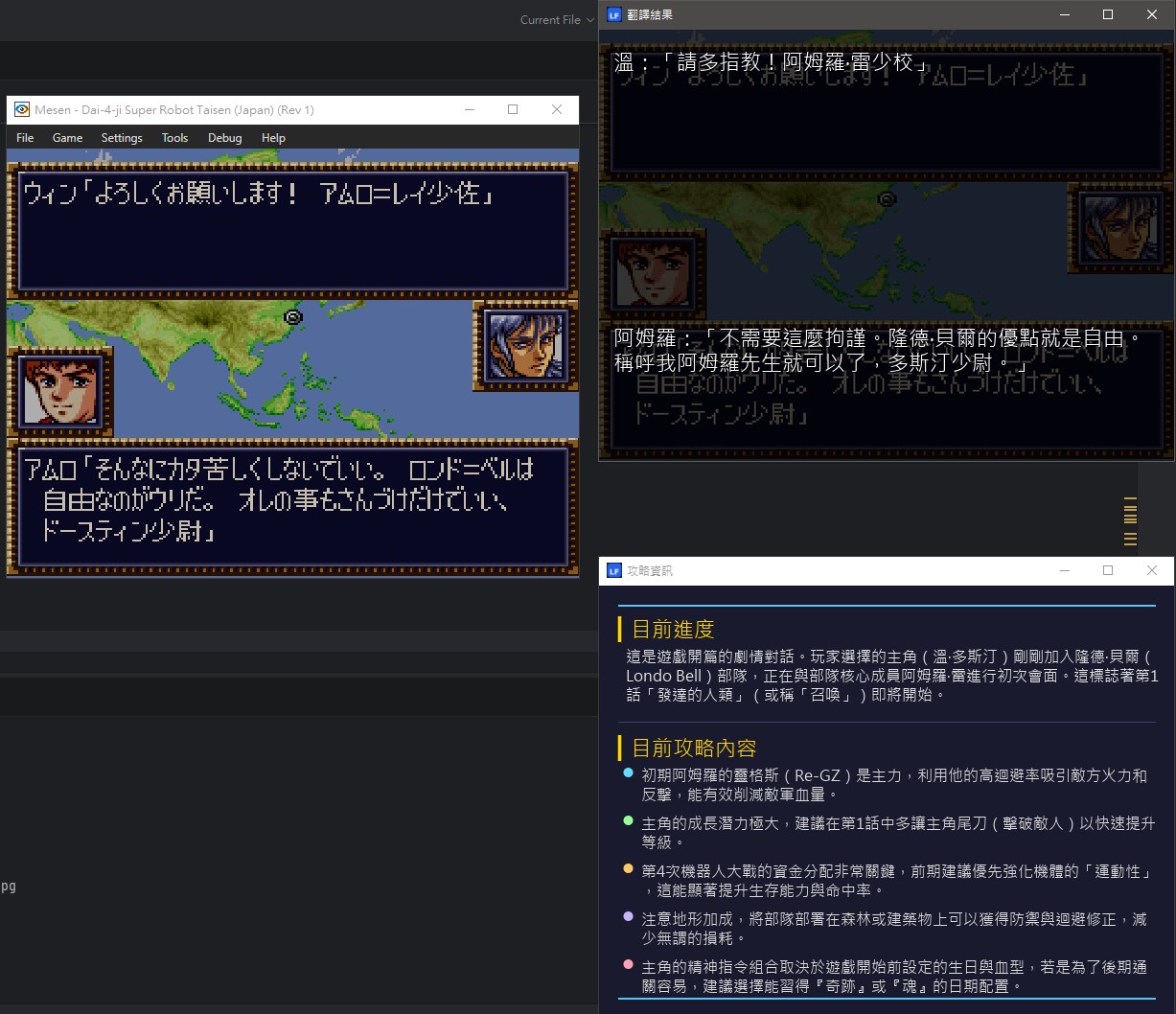Open the Debug menu in Mesen
1176x1014 pixels.
tap(224, 138)
